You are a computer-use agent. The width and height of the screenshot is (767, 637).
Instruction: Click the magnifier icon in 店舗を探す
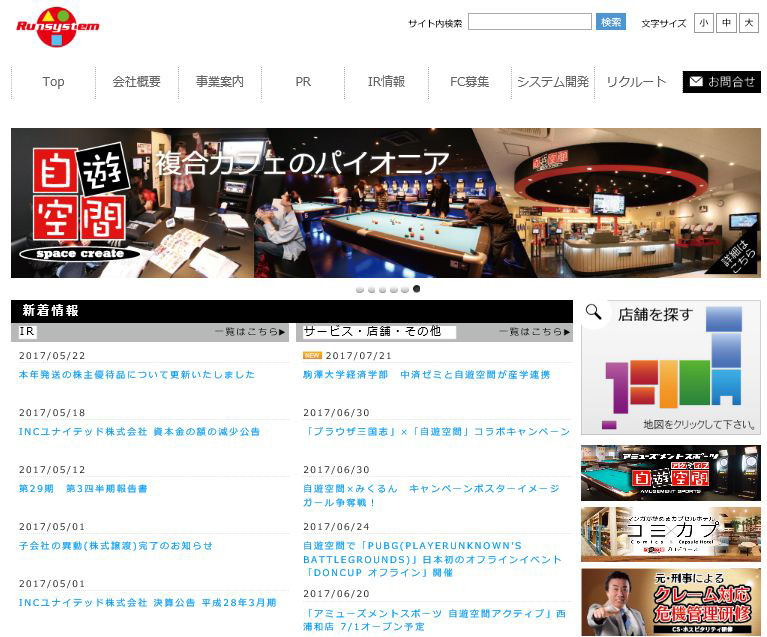click(594, 314)
